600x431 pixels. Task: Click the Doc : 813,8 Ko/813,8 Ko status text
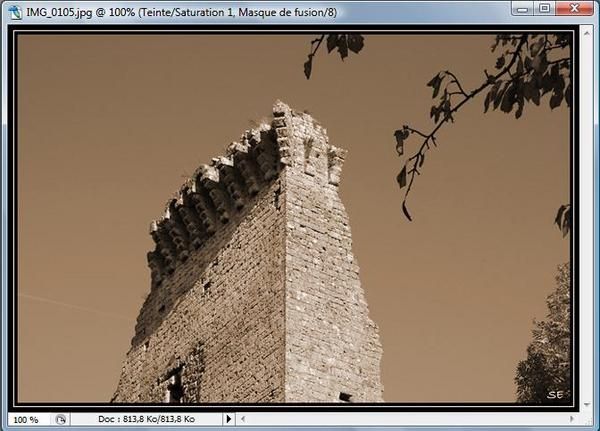(146, 419)
